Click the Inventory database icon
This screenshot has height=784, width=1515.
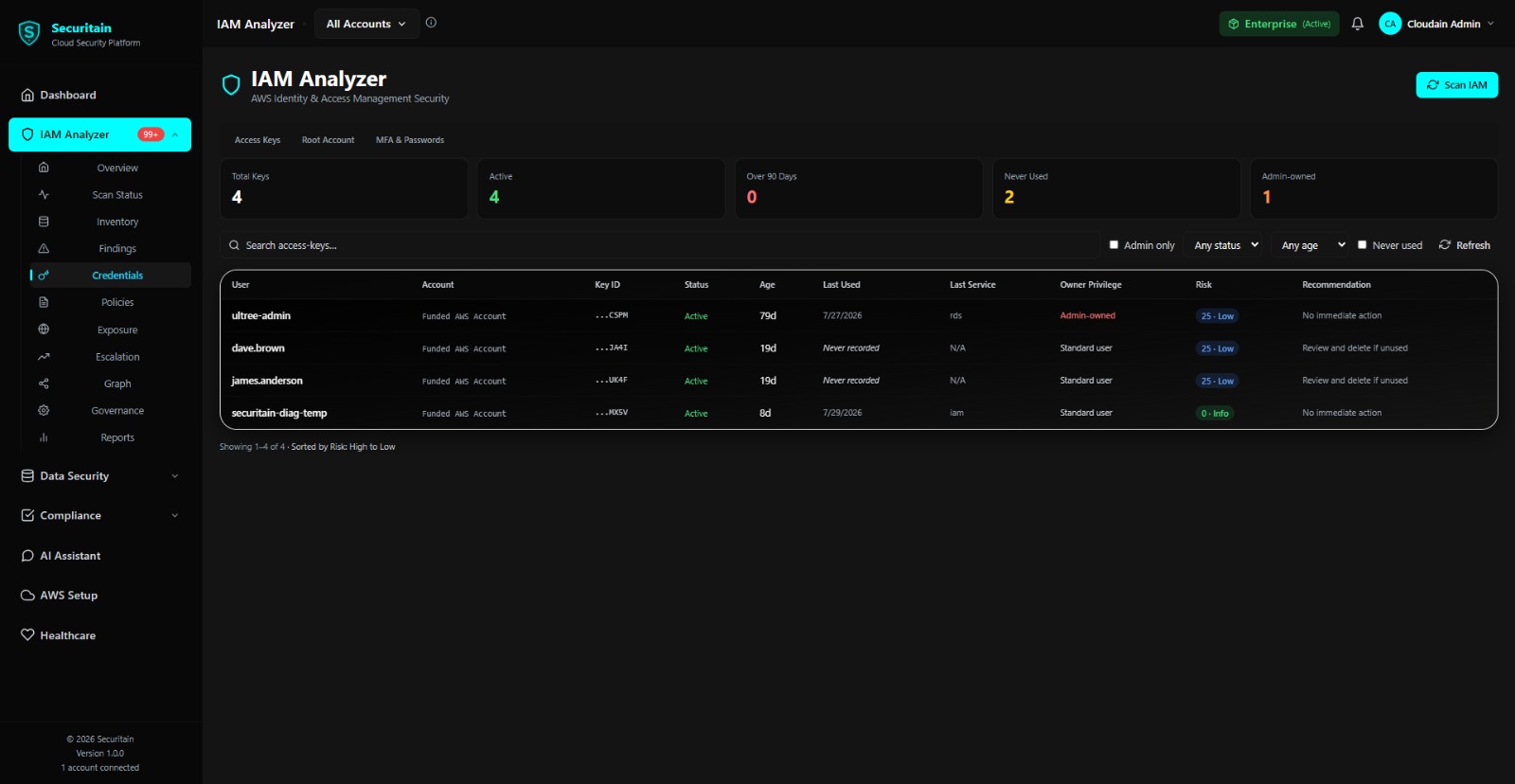[44, 222]
